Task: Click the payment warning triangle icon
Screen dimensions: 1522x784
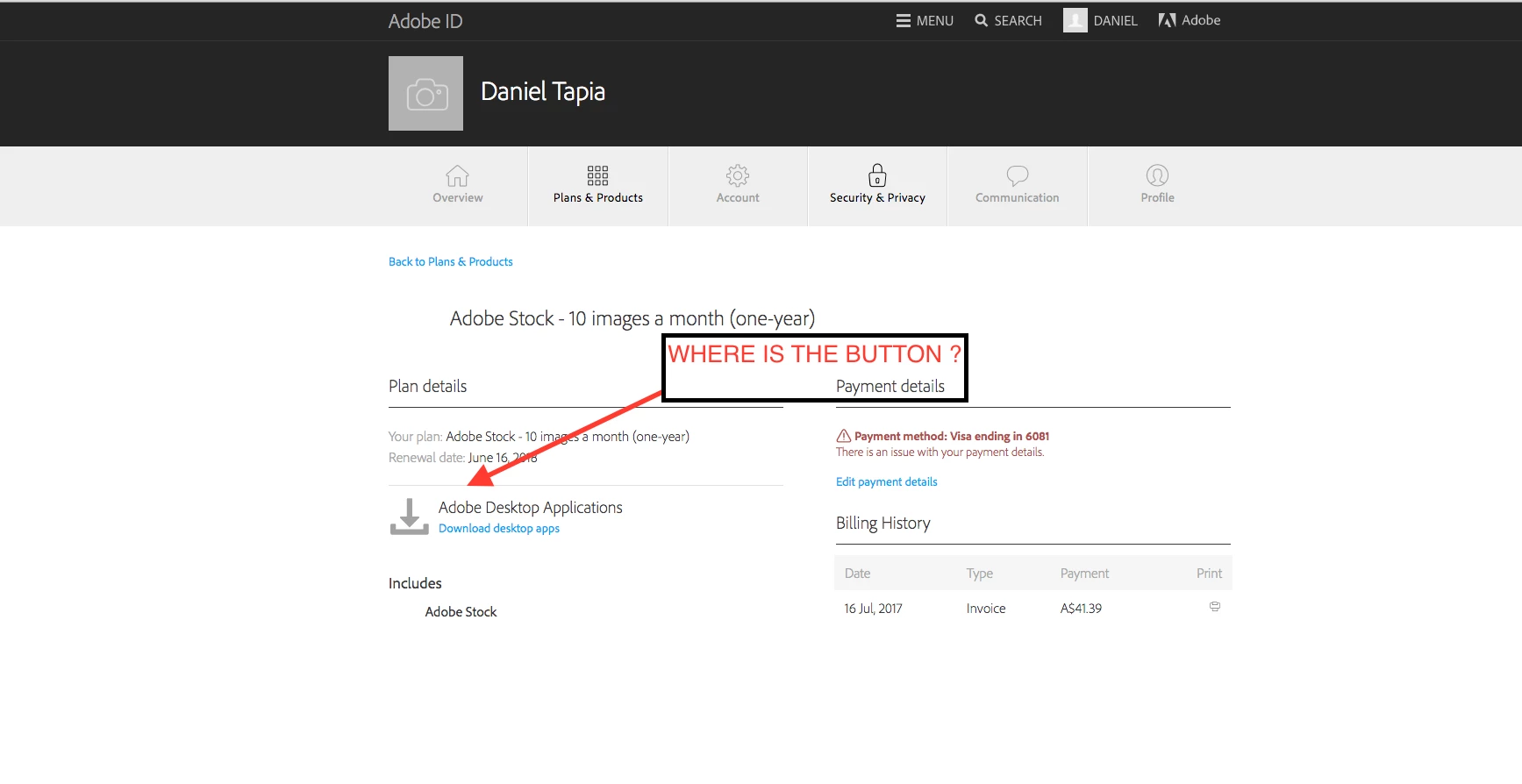Action: [x=844, y=436]
